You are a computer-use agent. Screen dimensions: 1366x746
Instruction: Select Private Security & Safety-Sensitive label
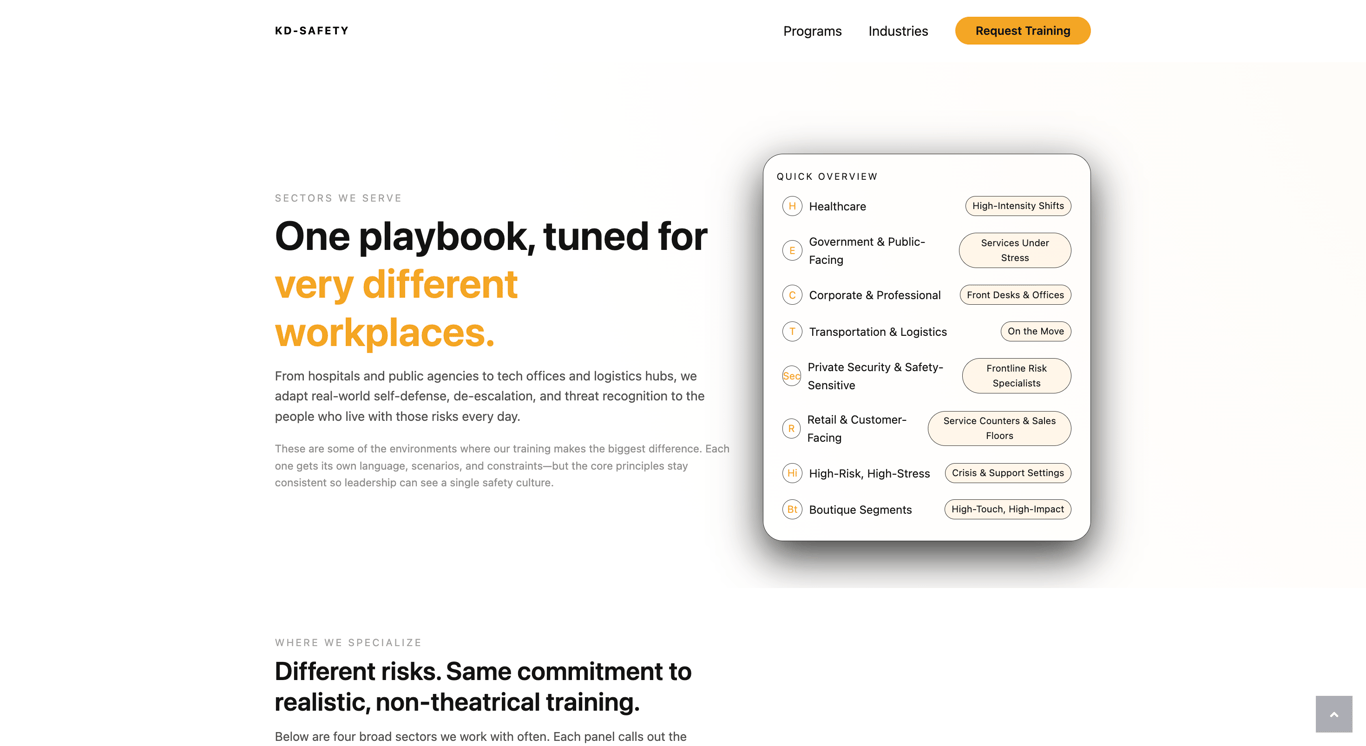point(875,376)
